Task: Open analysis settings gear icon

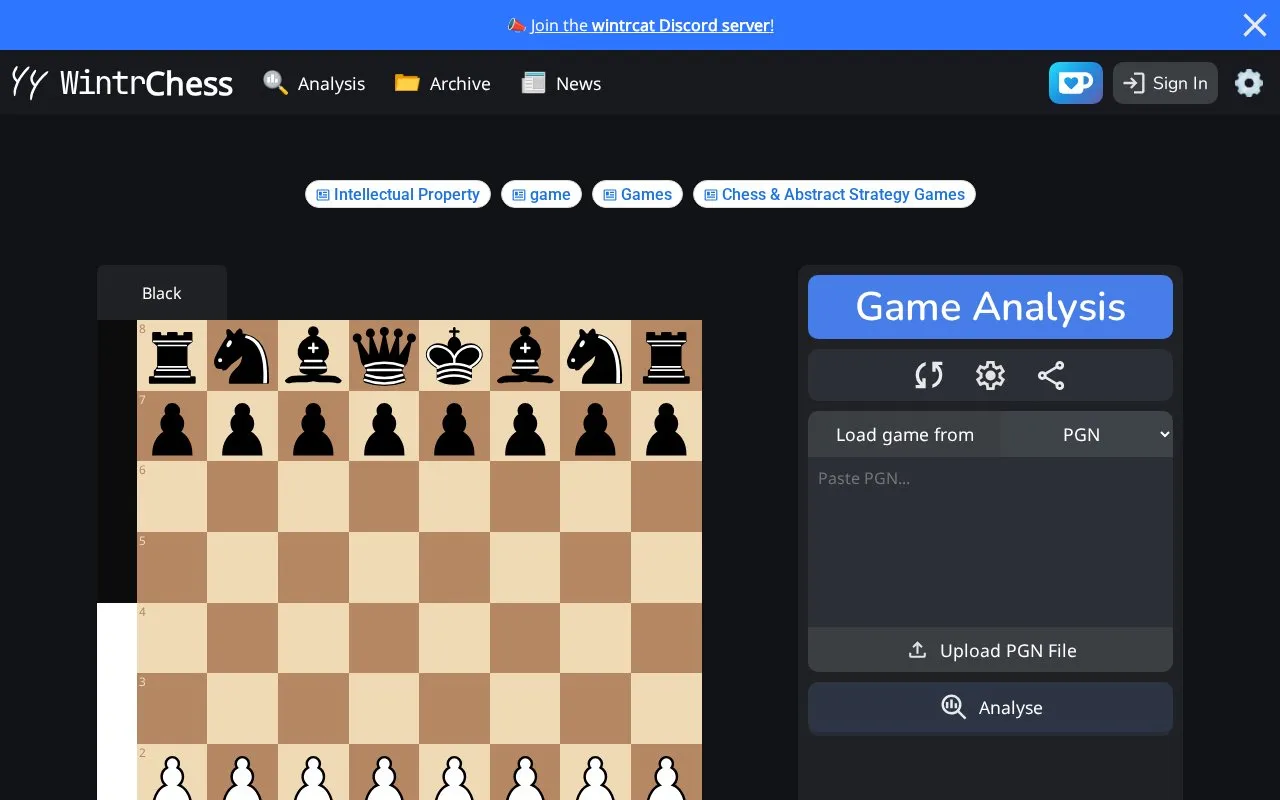Action: click(990, 375)
